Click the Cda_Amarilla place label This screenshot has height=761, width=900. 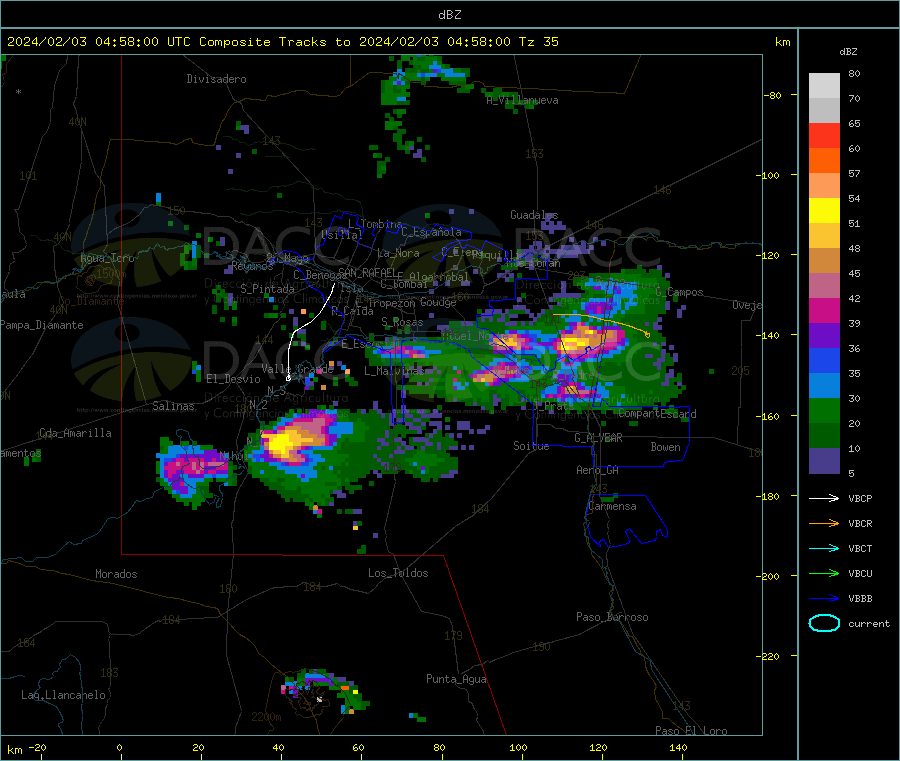pos(75,433)
